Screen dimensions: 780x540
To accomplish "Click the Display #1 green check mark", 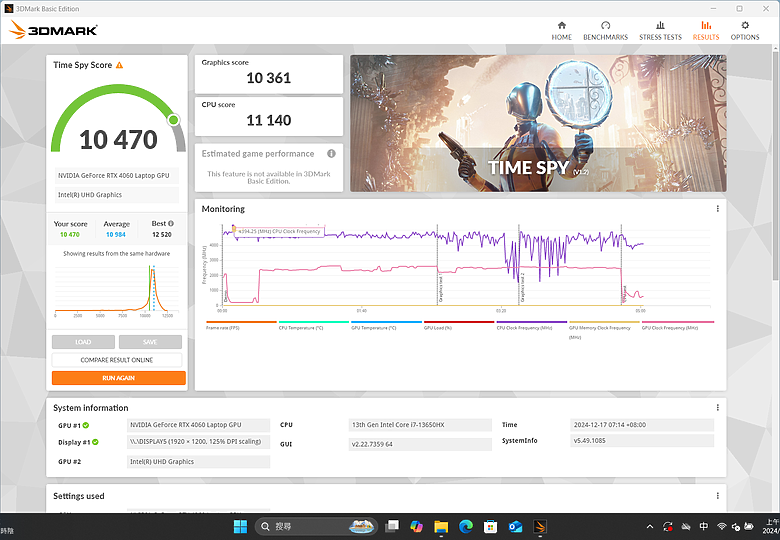I will [x=95, y=442].
